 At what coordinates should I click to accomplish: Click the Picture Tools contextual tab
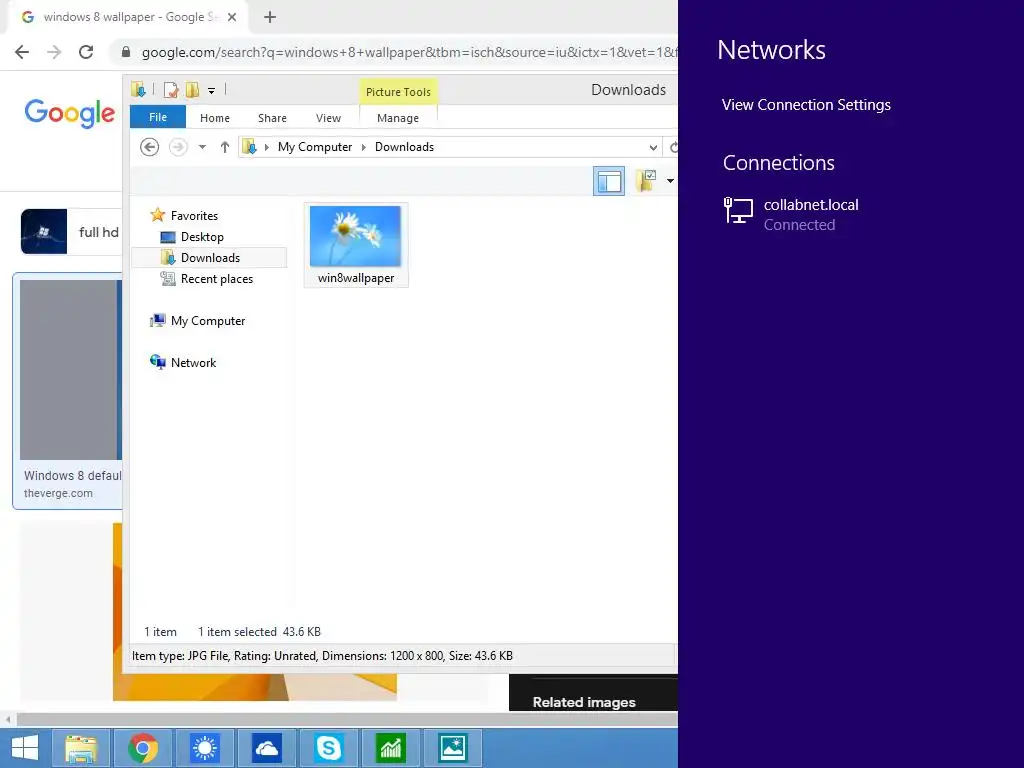pyautogui.click(x=398, y=92)
